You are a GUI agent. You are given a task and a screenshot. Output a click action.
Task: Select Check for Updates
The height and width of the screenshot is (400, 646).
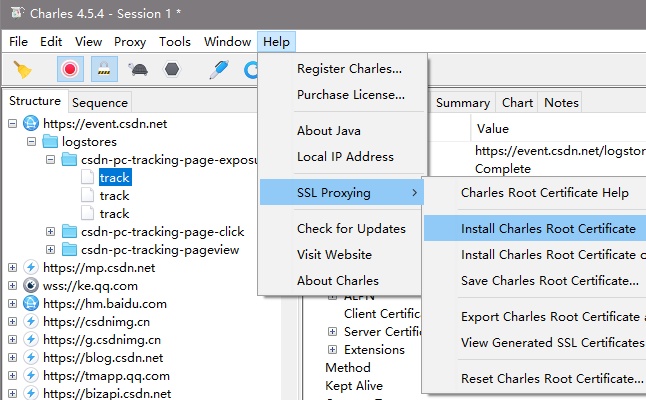pos(341,228)
